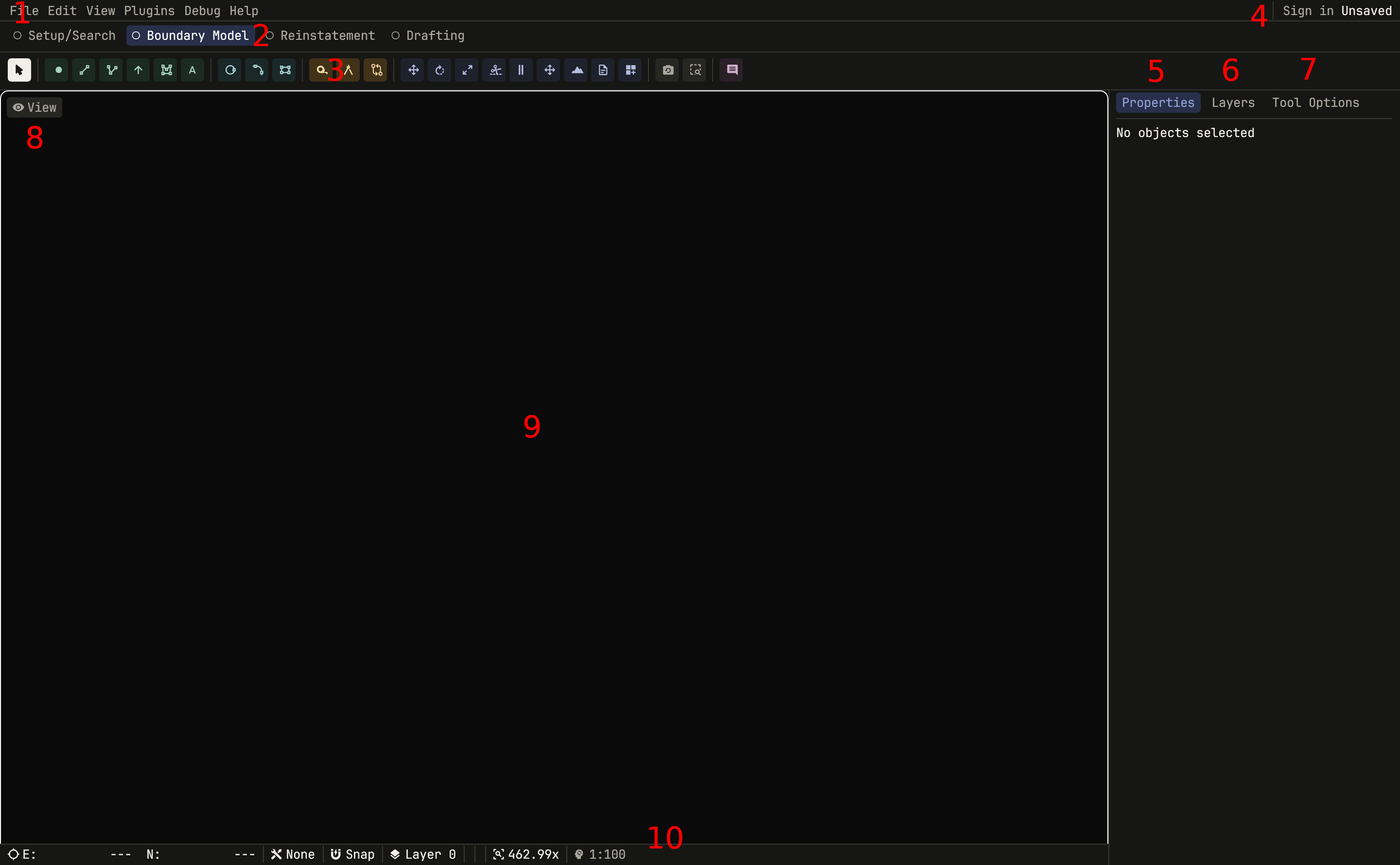
Task: Click the 462.99x zoom level readout
Action: (526, 854)
